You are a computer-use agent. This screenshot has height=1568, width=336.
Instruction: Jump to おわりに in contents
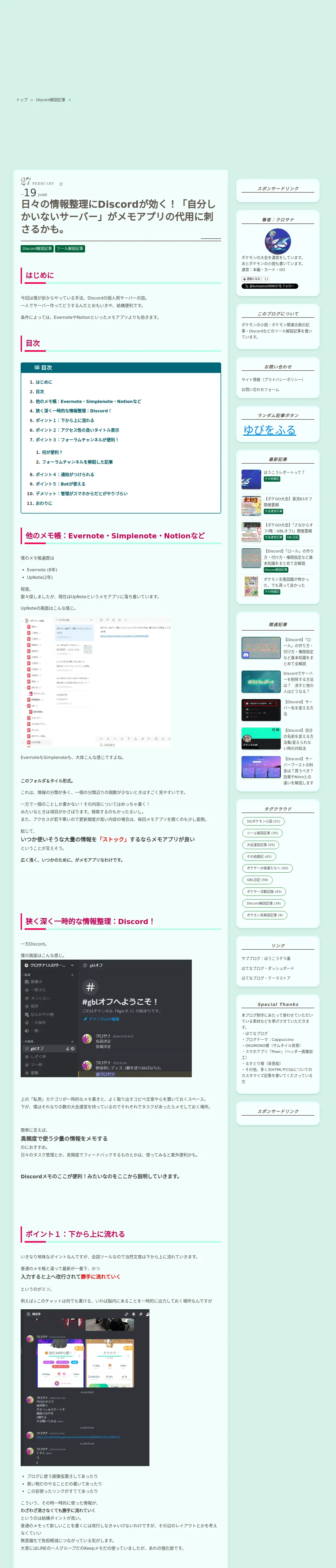(x=44, y=503)
